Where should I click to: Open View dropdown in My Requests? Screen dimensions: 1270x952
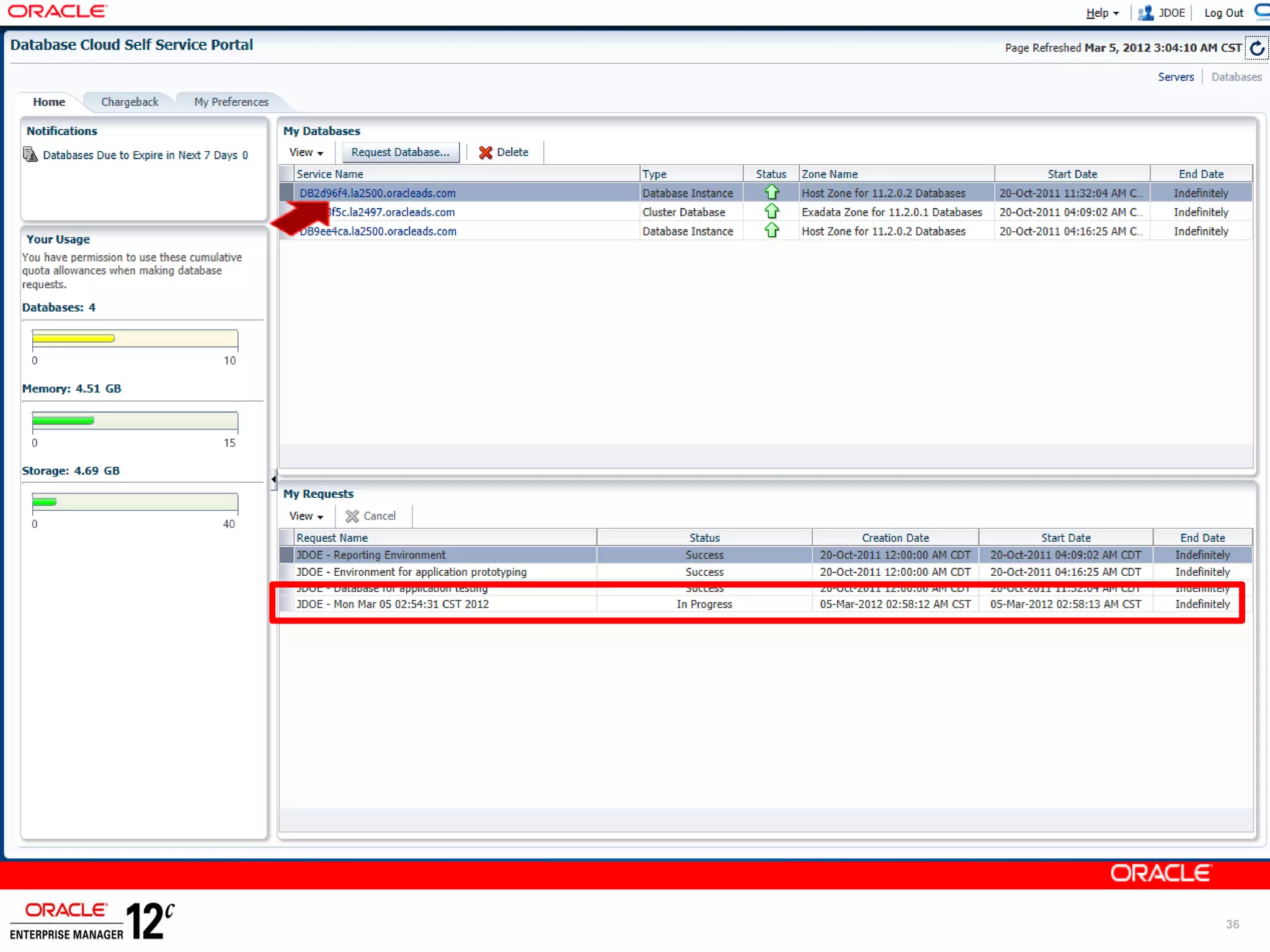coord(306,516)
